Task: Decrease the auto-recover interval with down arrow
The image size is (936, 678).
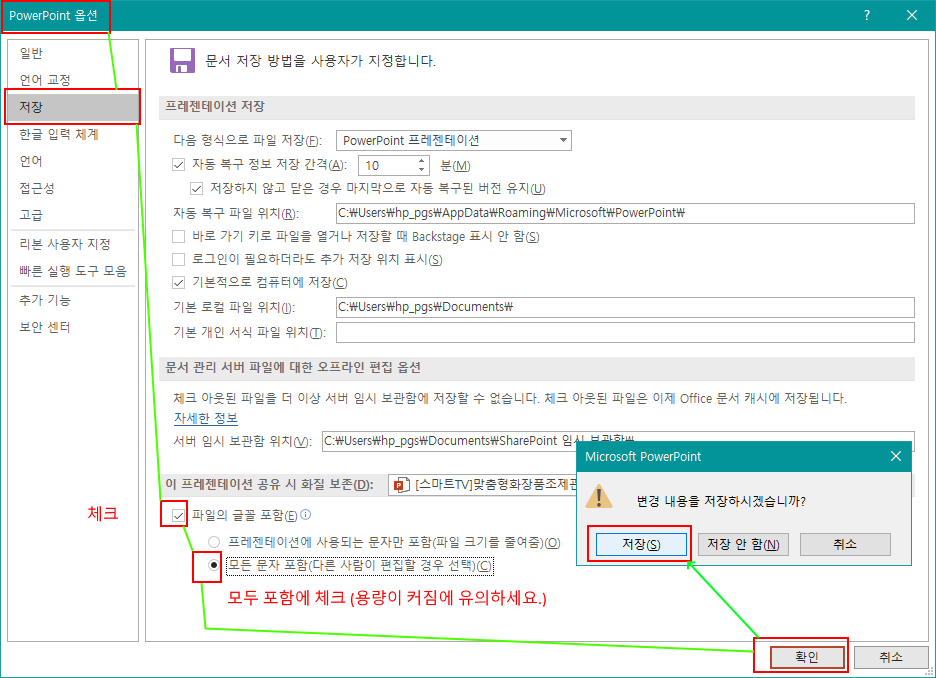Action: pos(421,170)
